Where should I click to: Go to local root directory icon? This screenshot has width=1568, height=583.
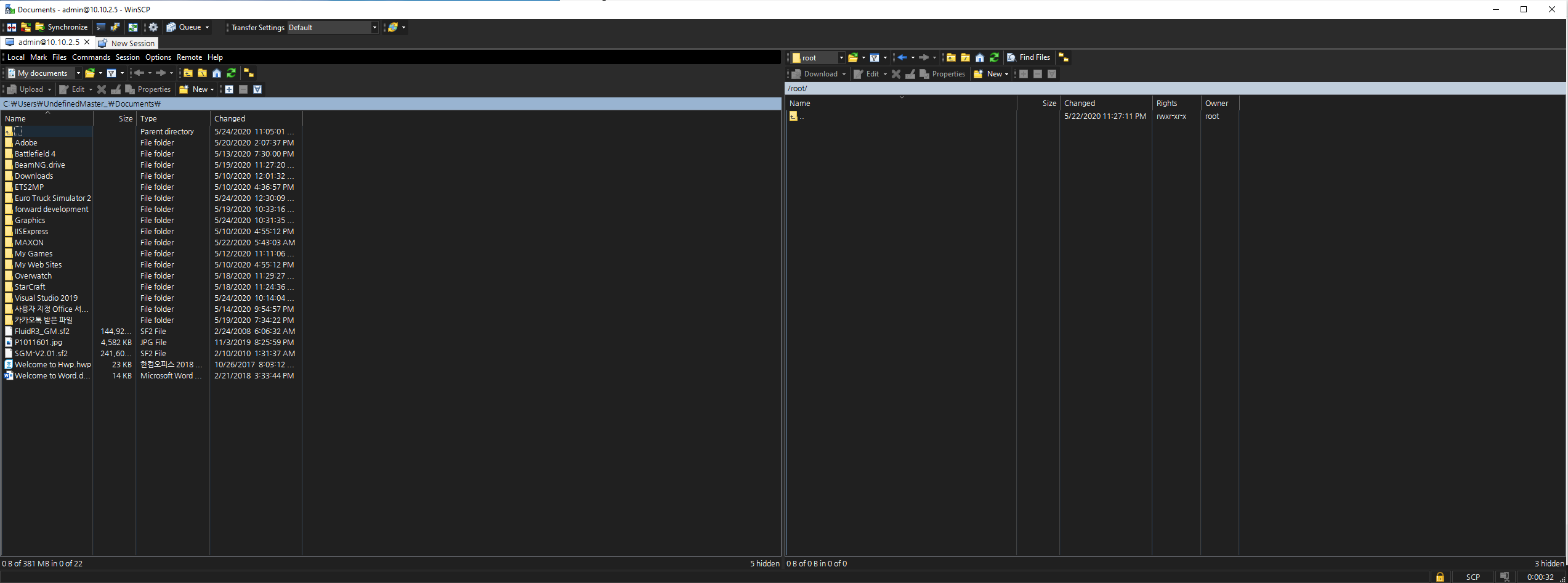pyautogui.click(x=202, y=73)
